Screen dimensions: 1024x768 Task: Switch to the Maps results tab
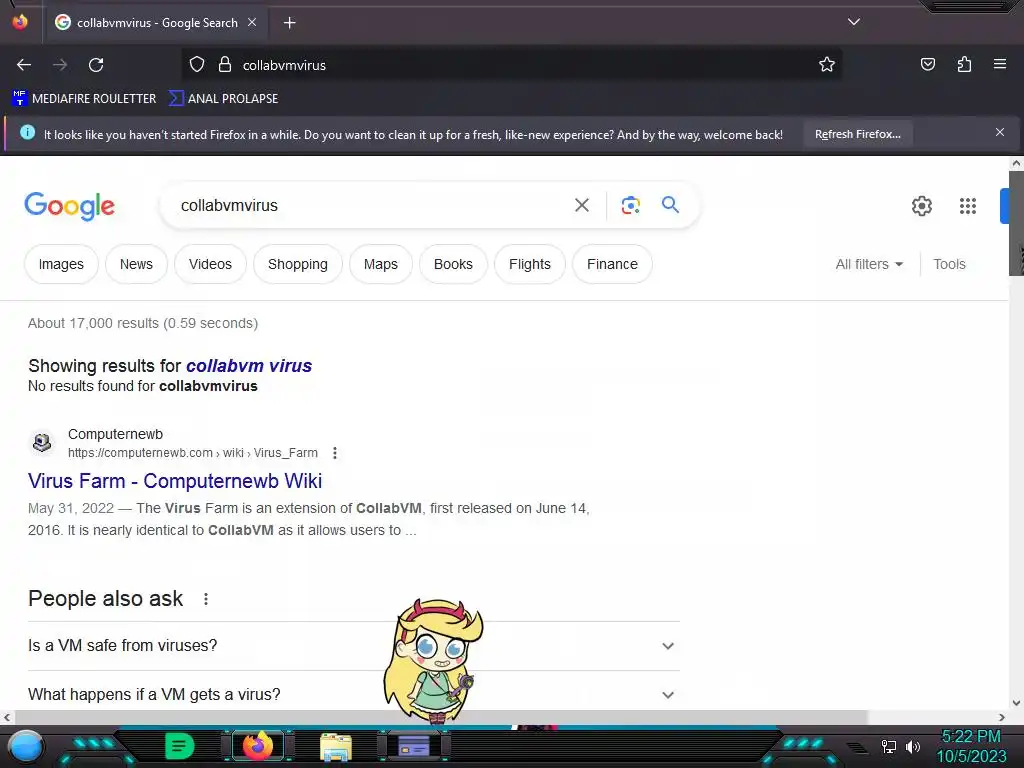(381, 264)
